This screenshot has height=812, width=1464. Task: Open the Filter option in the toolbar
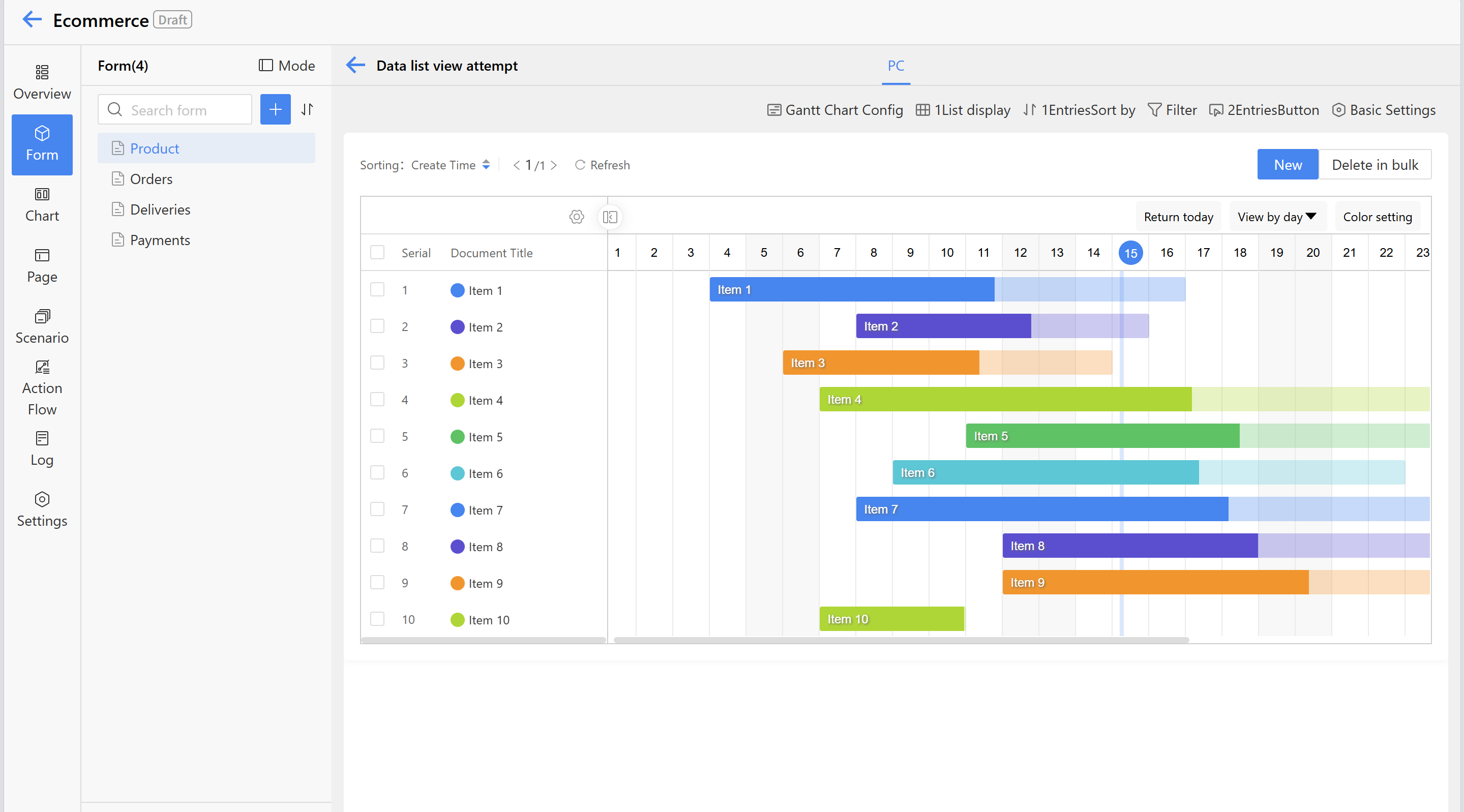click(1172, 110)
